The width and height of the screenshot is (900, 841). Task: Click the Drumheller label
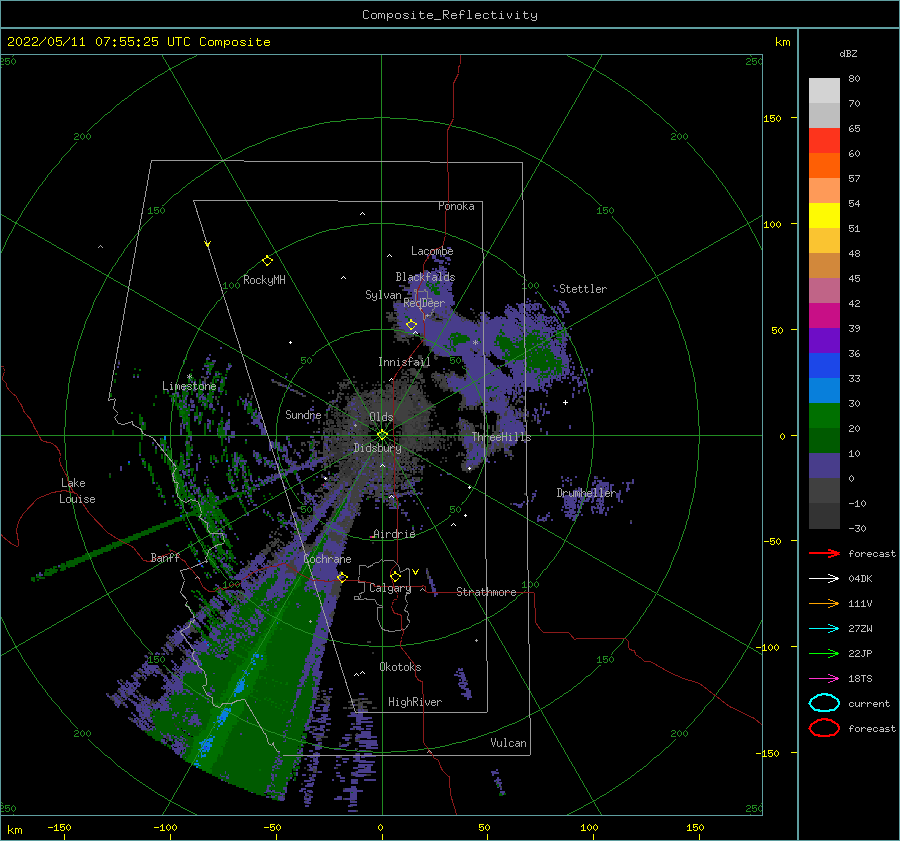(585, 493)
